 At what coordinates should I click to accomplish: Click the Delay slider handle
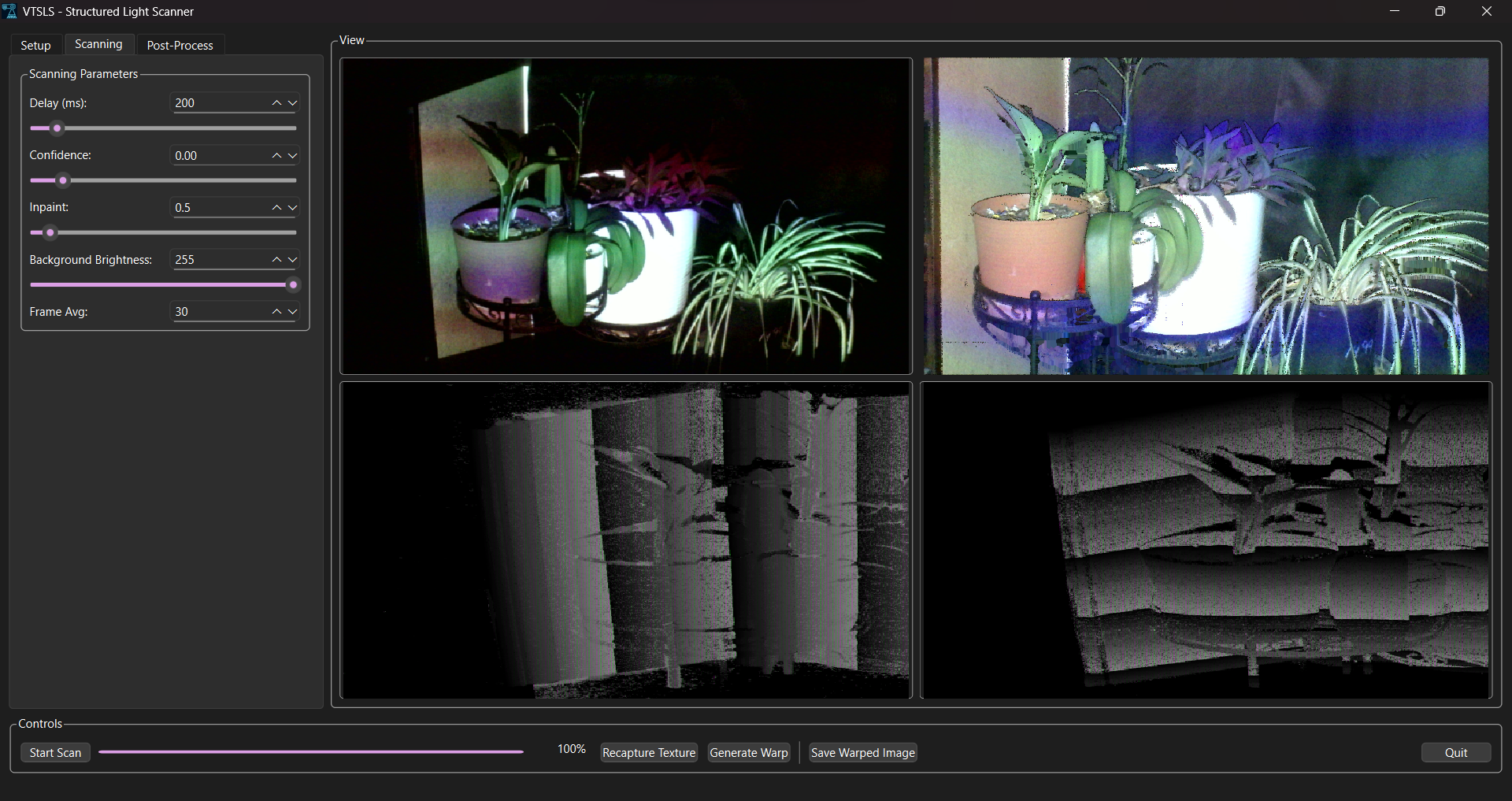[x=57, y=128]
